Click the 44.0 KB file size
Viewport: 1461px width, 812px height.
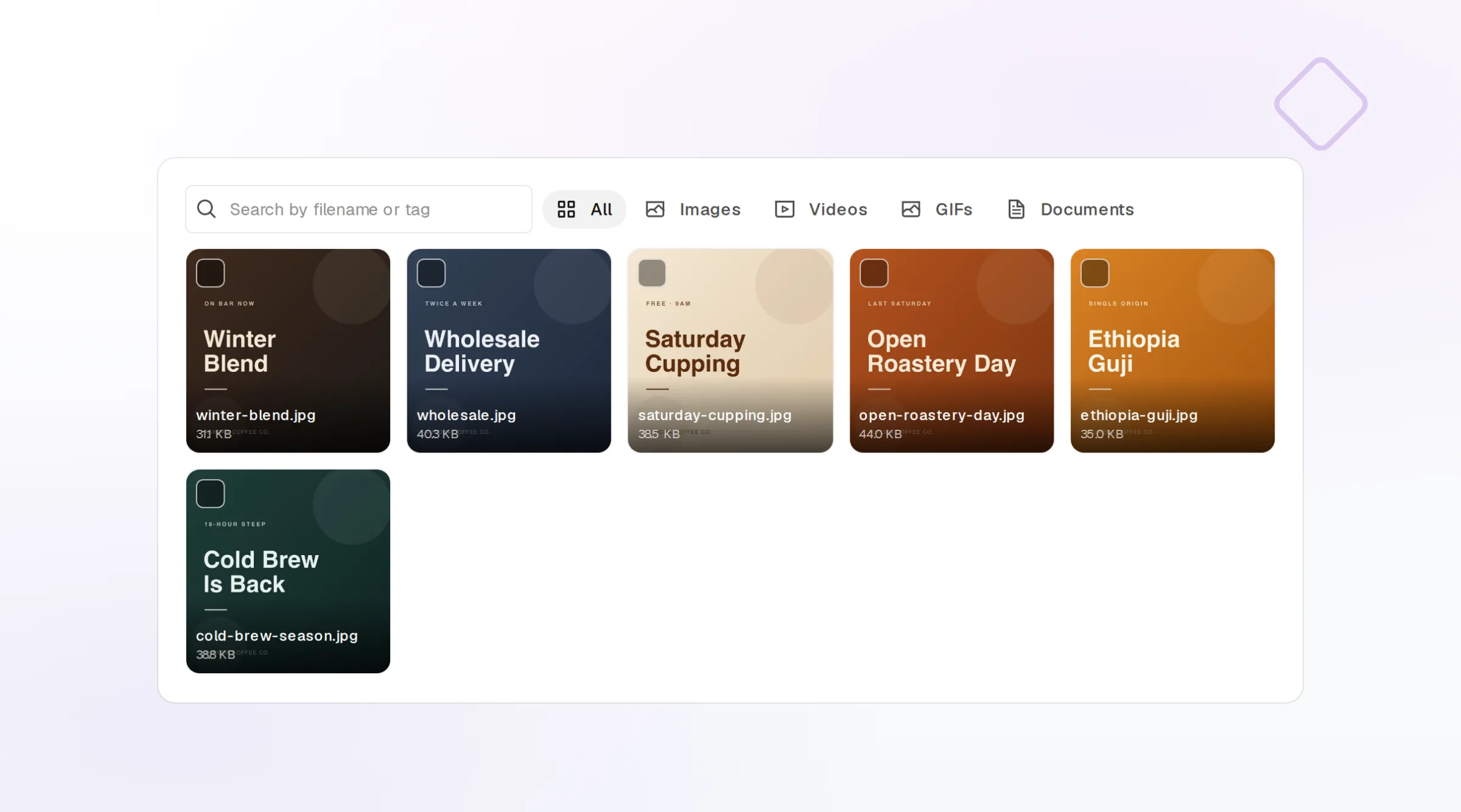coord(880,434)
